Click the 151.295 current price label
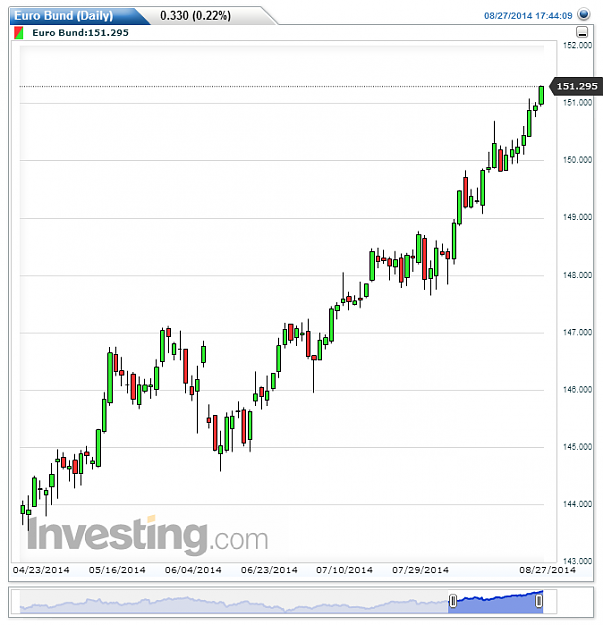 pos(577,86)
